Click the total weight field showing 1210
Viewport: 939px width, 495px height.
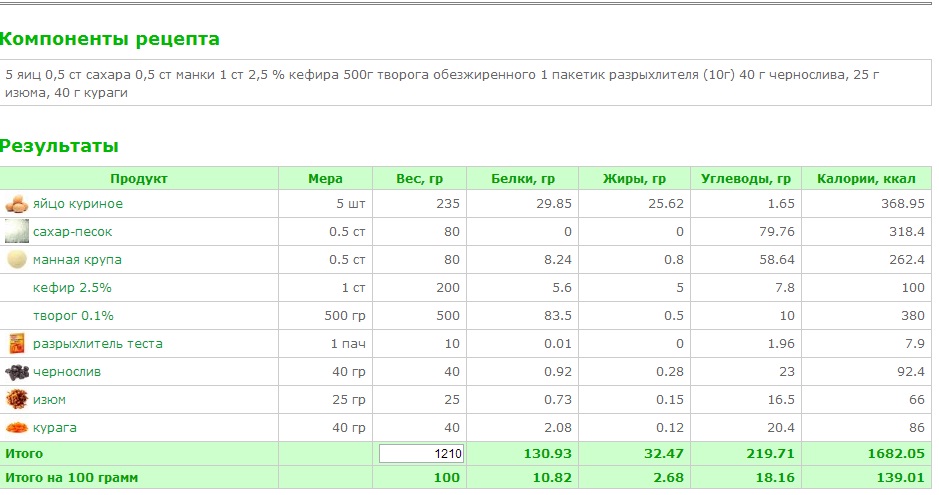(x=421, y=454)
